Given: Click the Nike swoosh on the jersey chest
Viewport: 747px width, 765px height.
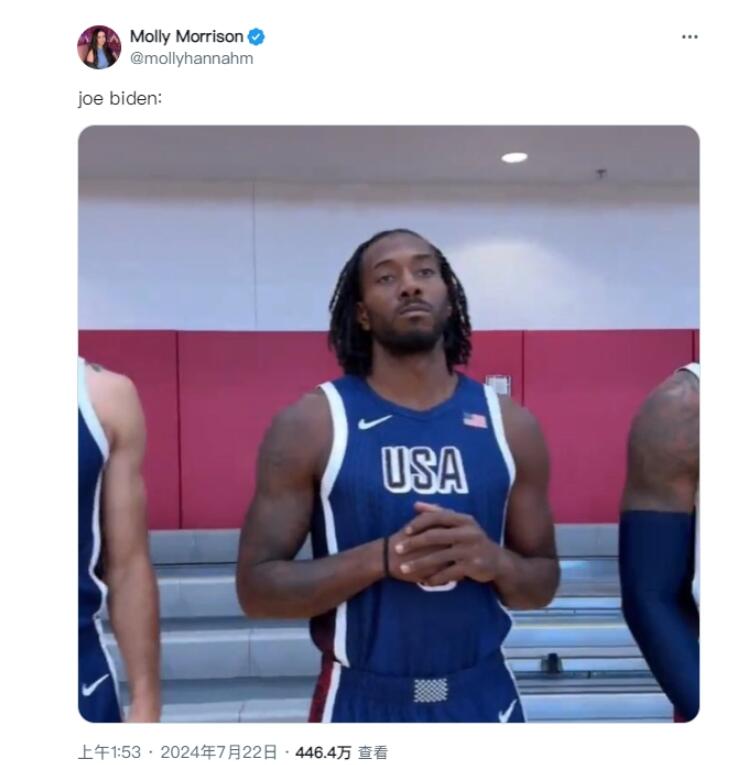Looking at the screenshot, I should click(x=374, y=422).
